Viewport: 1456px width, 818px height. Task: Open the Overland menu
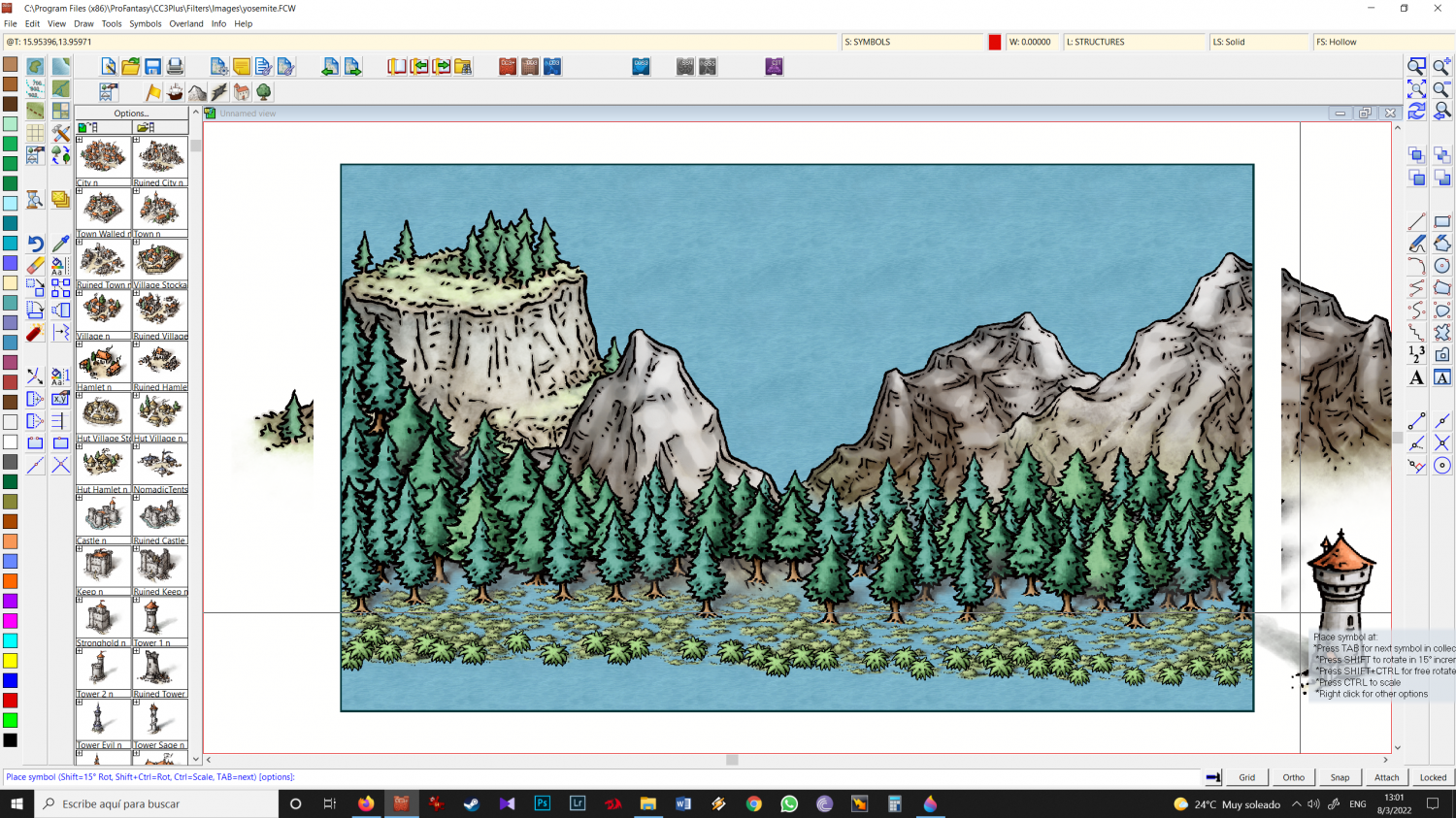point(186,23)
